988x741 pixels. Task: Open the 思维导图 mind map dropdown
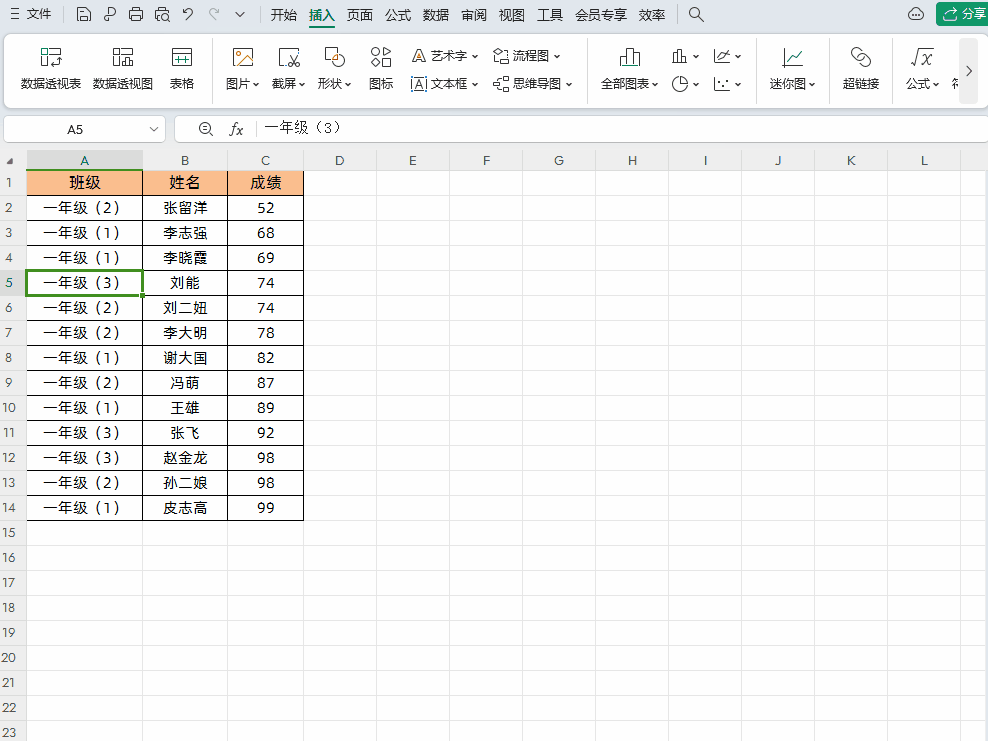click(x=532, y=84)
